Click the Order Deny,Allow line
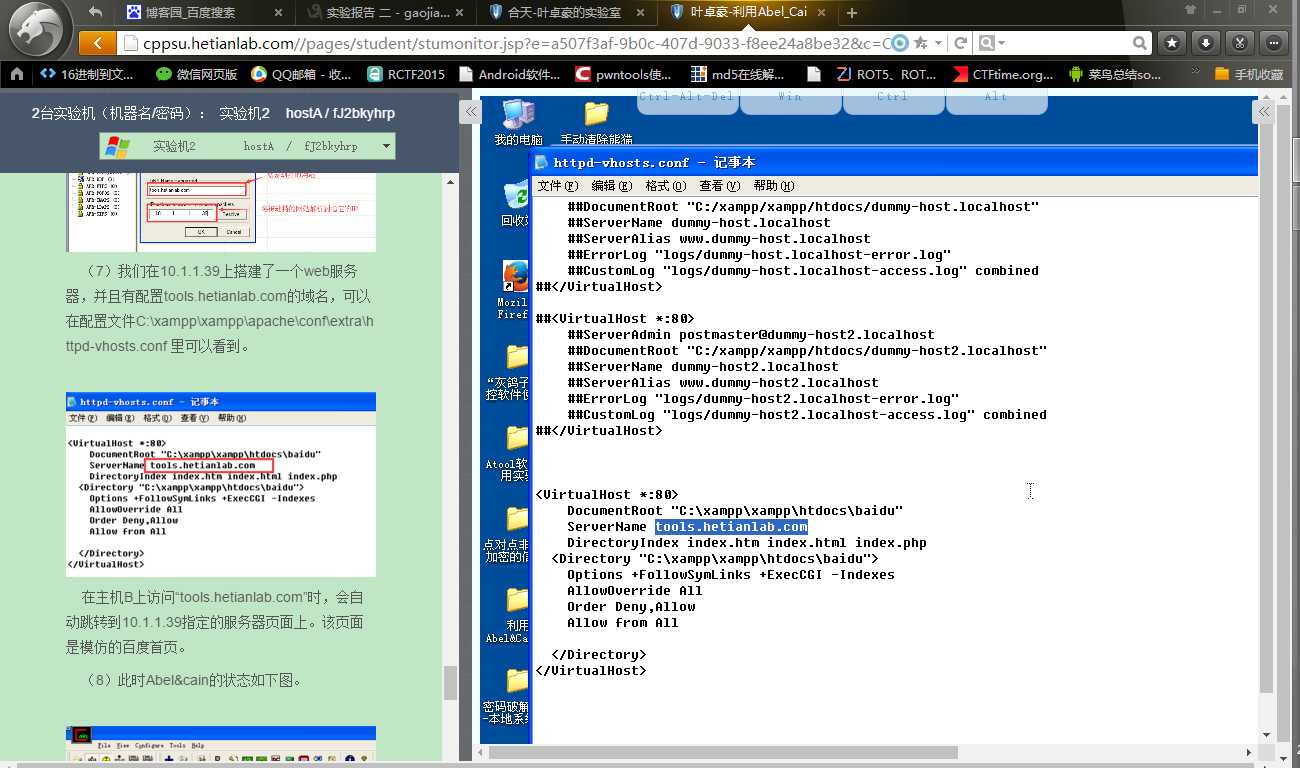 (631, 607)
